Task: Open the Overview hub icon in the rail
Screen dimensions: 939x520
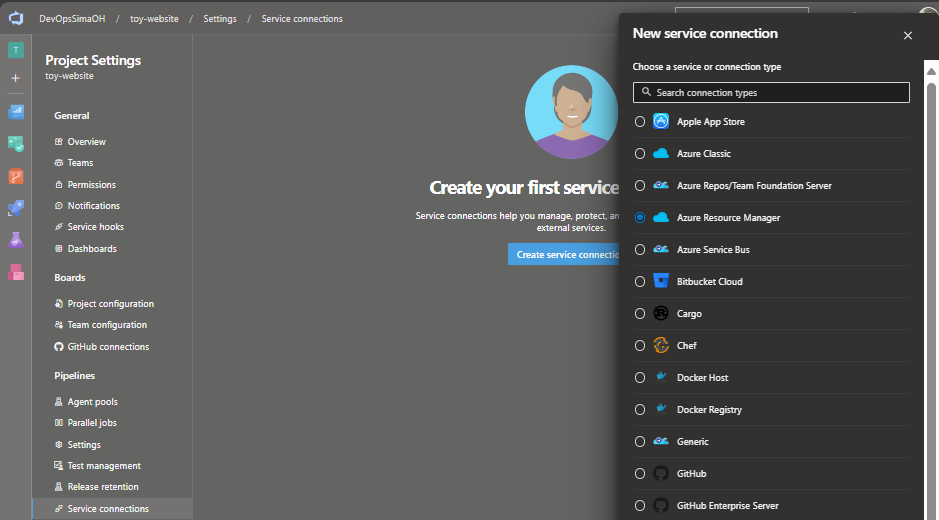Action: [x=16, y=112]
